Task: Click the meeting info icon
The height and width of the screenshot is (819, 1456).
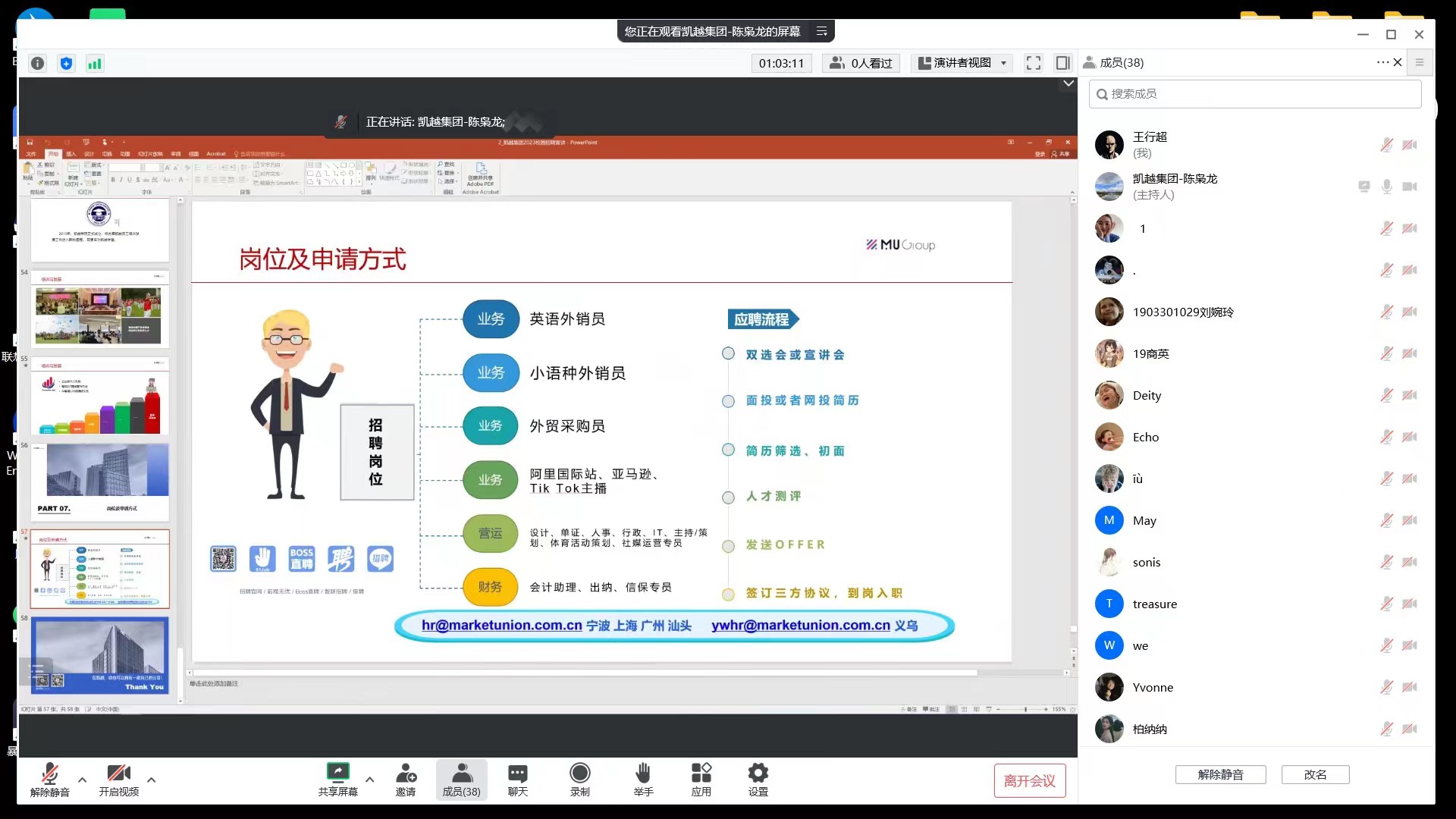Action: click(x=38, y=64)
